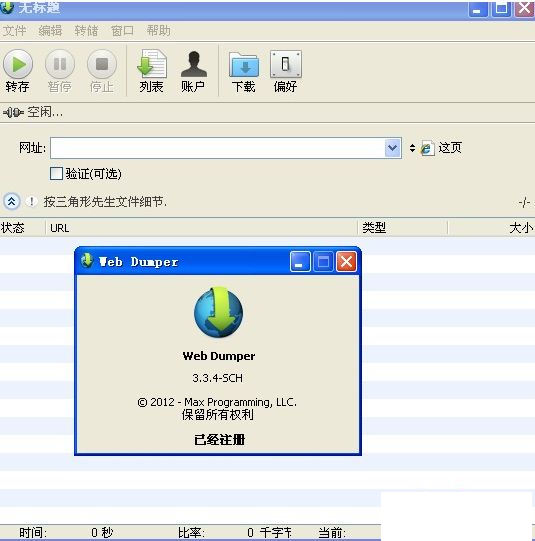Click the 当前: status bar label

(331, 533)
